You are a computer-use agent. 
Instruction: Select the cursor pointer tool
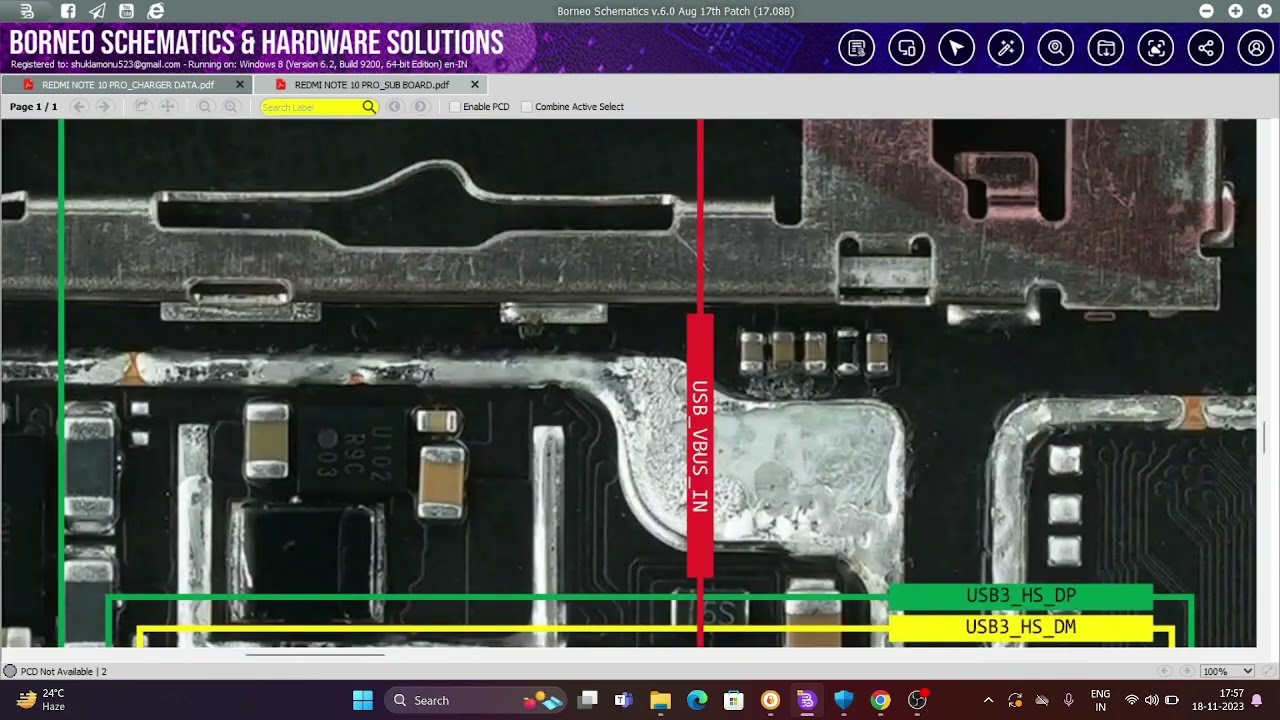pyautogui.click(x=957, y=48)
